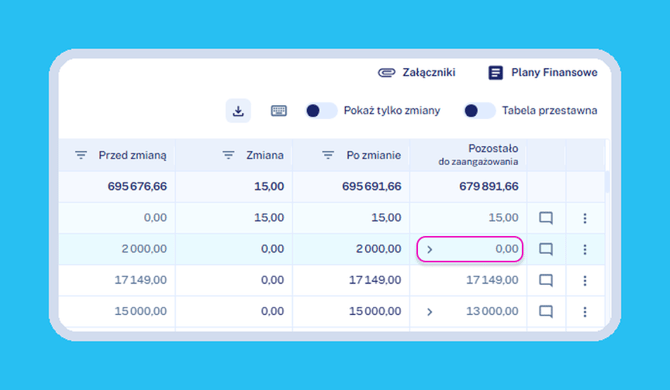This screenshot has height=390, width=670.
Task: Toggle Tabela przestawna switch
Action: (x=479, y=111)
